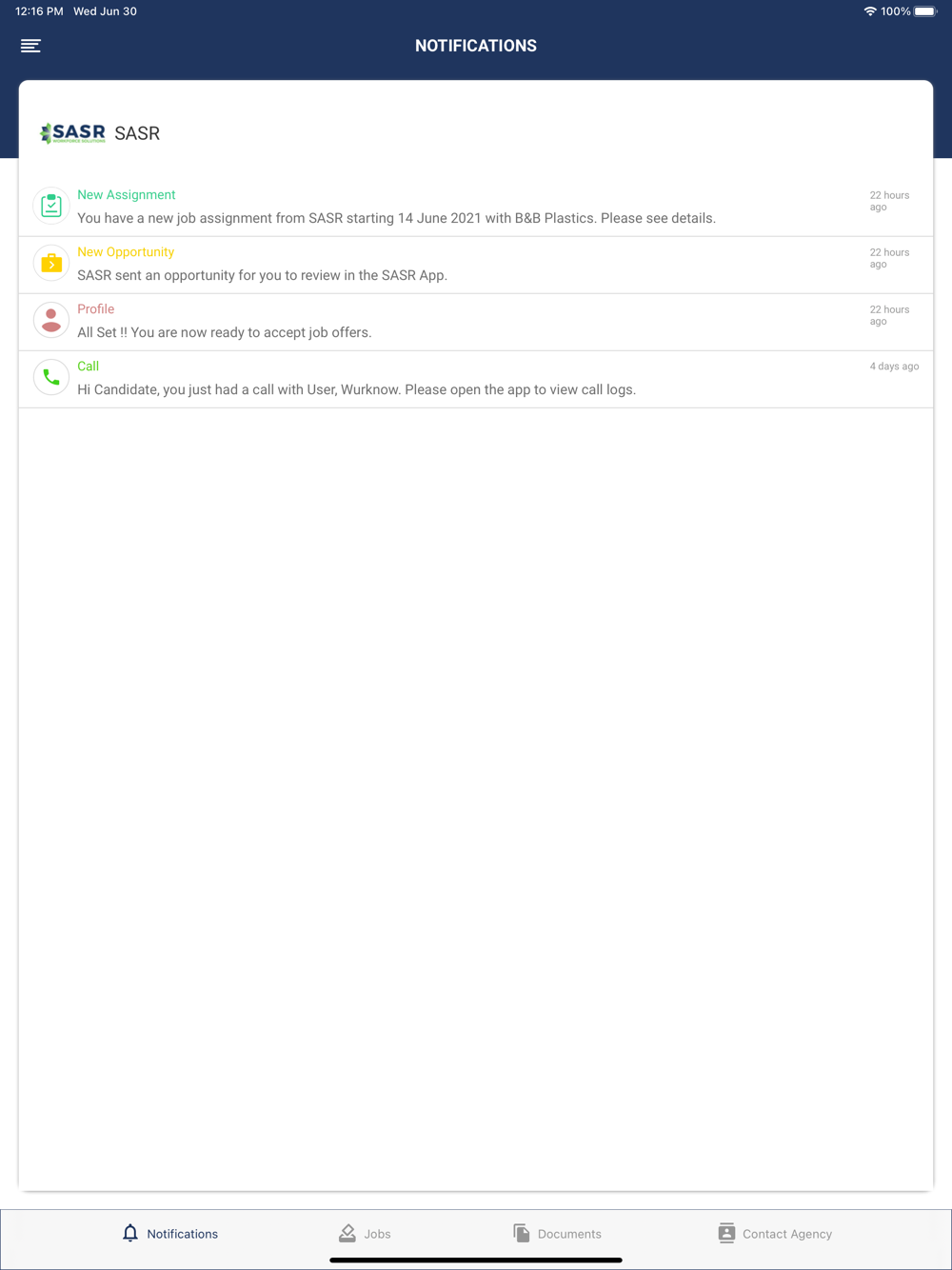Tap the Documents tab icon
The height and width of the screenshot is (1270, 952).
pyautogui.click(x=521, y=1233)
